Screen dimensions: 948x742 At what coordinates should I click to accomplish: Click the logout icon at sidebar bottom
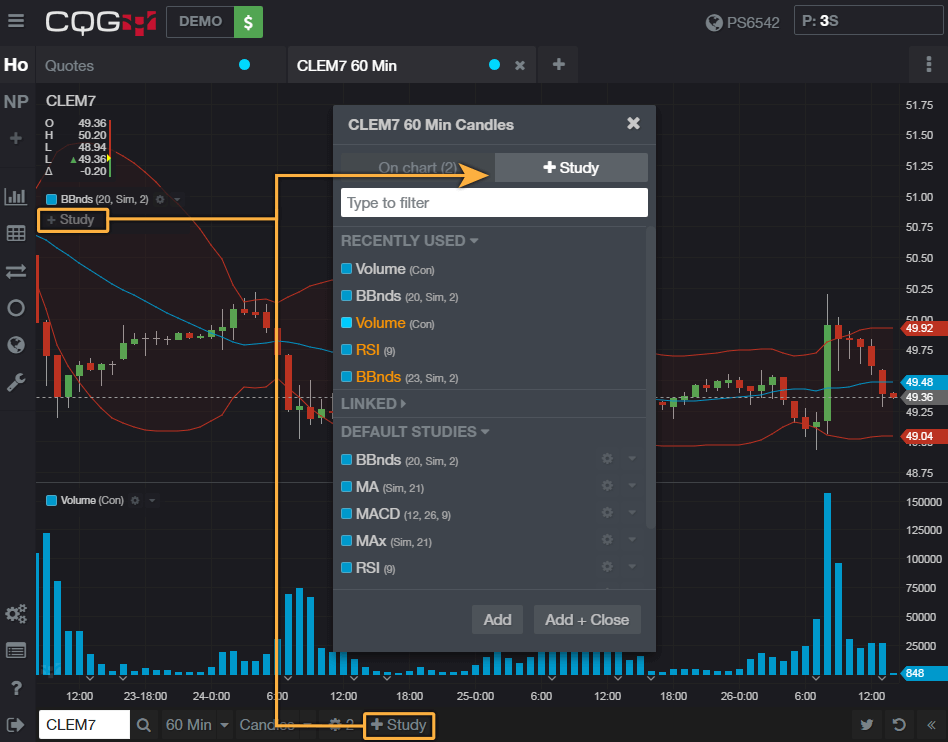[16, 725]
